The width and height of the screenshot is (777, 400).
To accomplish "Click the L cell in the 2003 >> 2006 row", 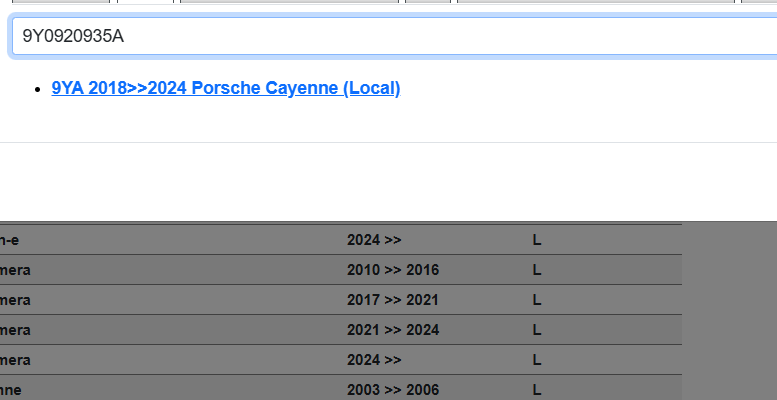I will (537, 390).
